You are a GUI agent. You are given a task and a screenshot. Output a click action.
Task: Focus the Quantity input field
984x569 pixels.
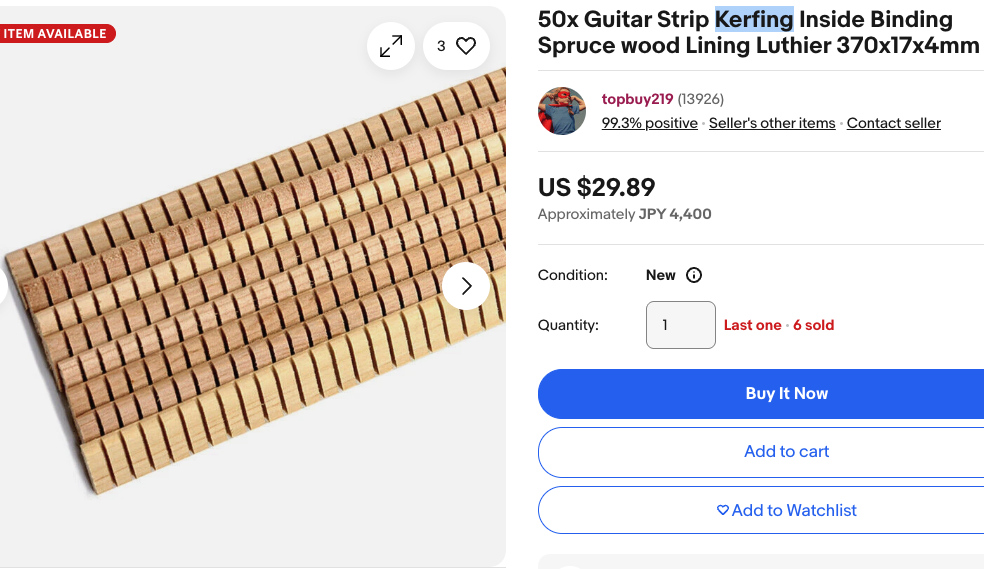pyautogui.click(x=680, y=325)
